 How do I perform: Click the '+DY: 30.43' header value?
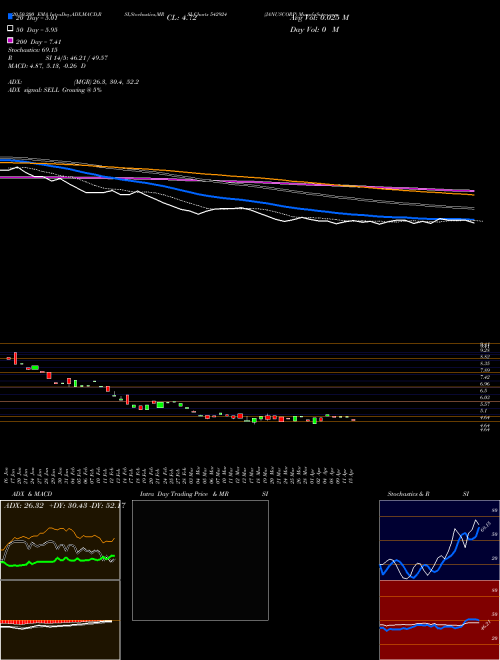tap(68, 506)
